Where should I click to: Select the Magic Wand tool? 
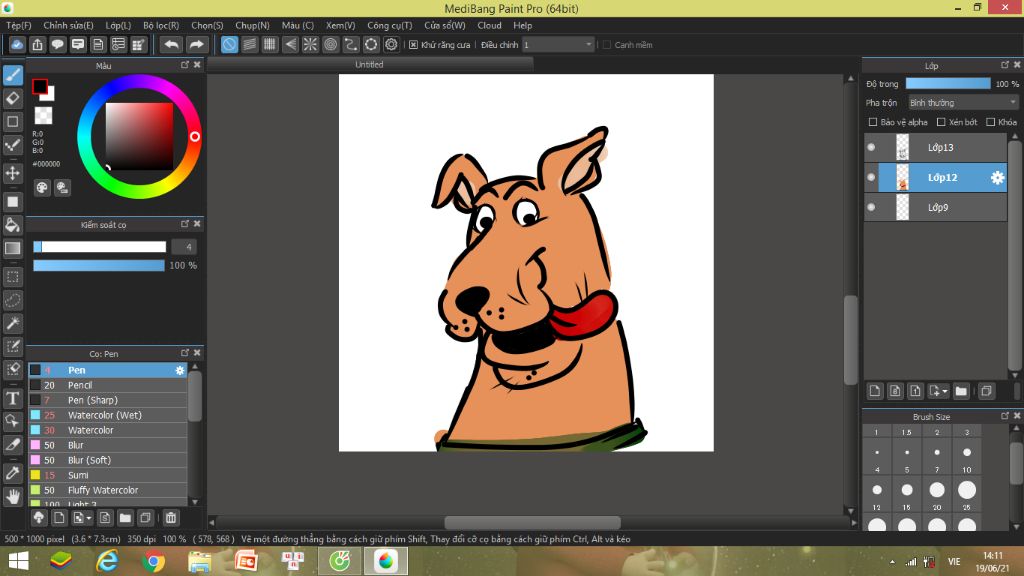pyautogui.click(x=13, y=323)
